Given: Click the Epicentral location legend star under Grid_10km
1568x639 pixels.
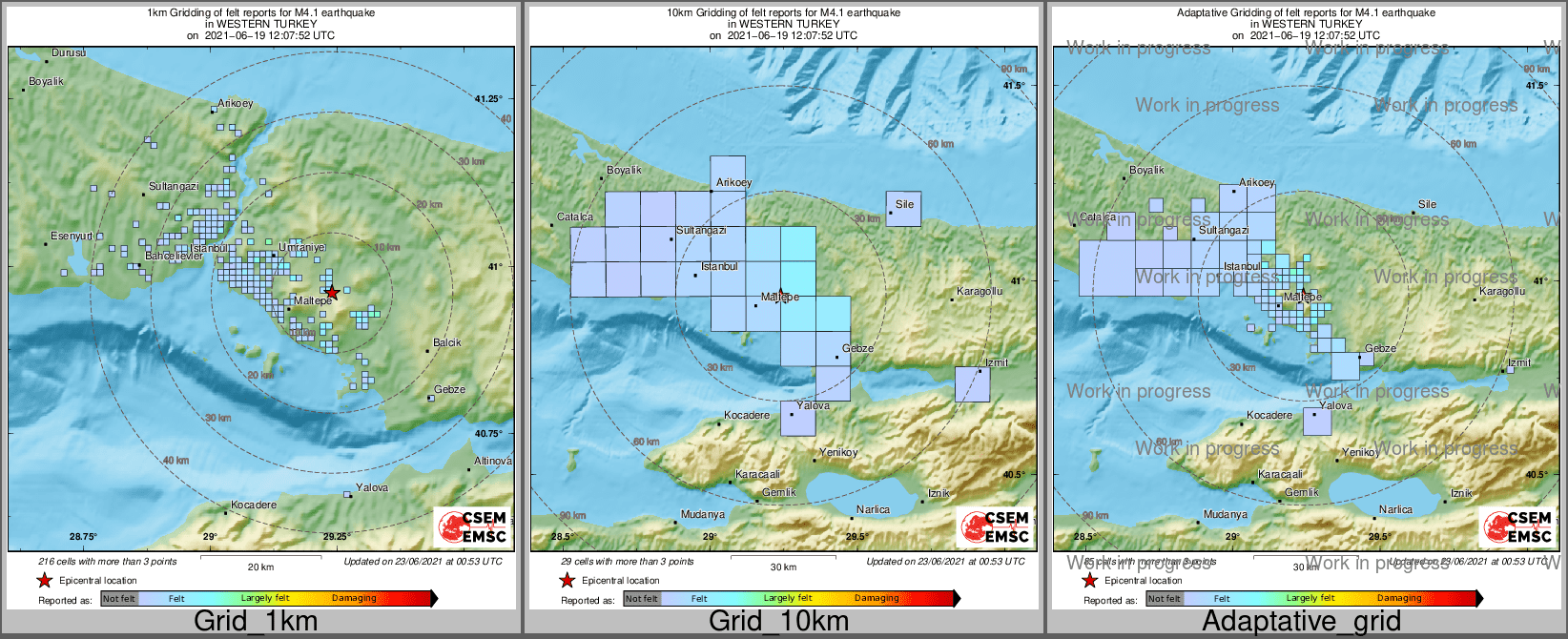Looking at the screenshot, I should [x=567, y=580].
